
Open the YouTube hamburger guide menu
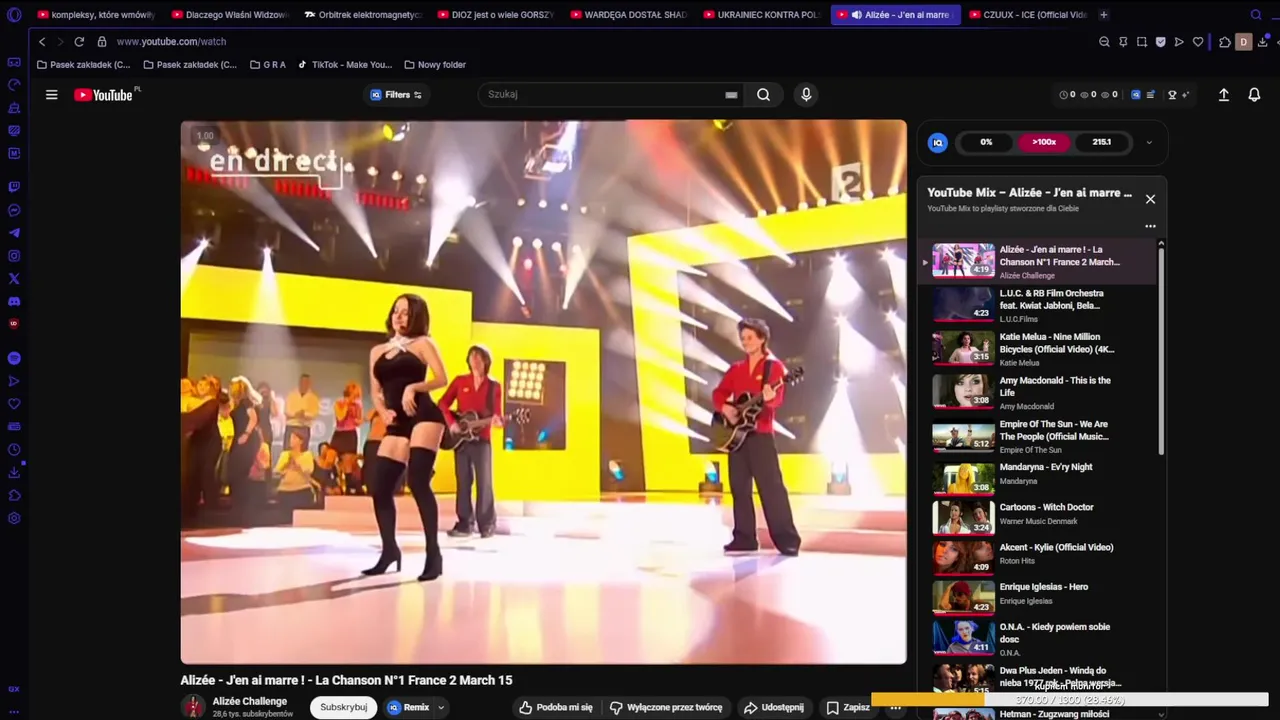coord(51,95)
